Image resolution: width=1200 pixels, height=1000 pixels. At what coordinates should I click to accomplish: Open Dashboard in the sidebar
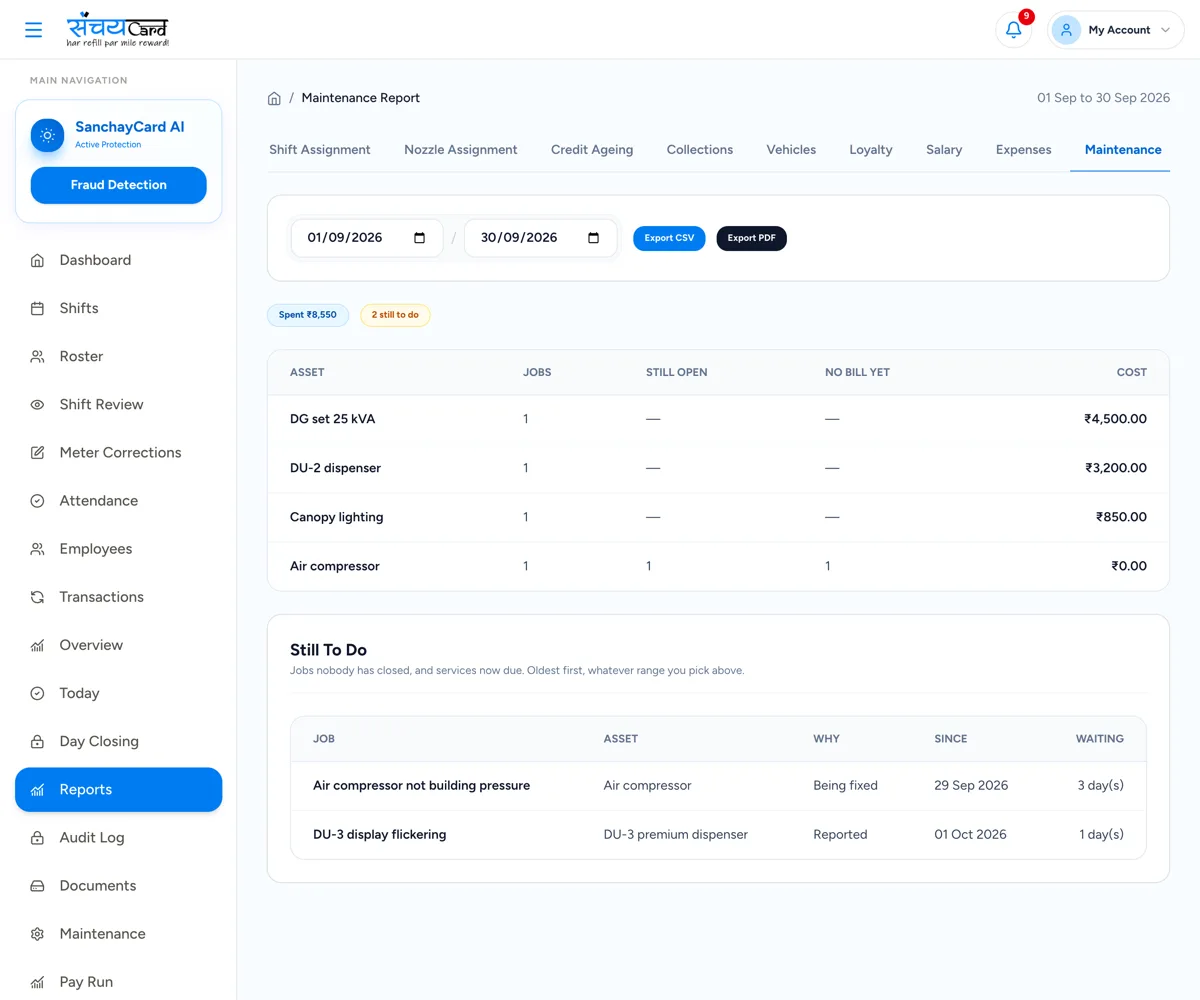tap(119, 260)
